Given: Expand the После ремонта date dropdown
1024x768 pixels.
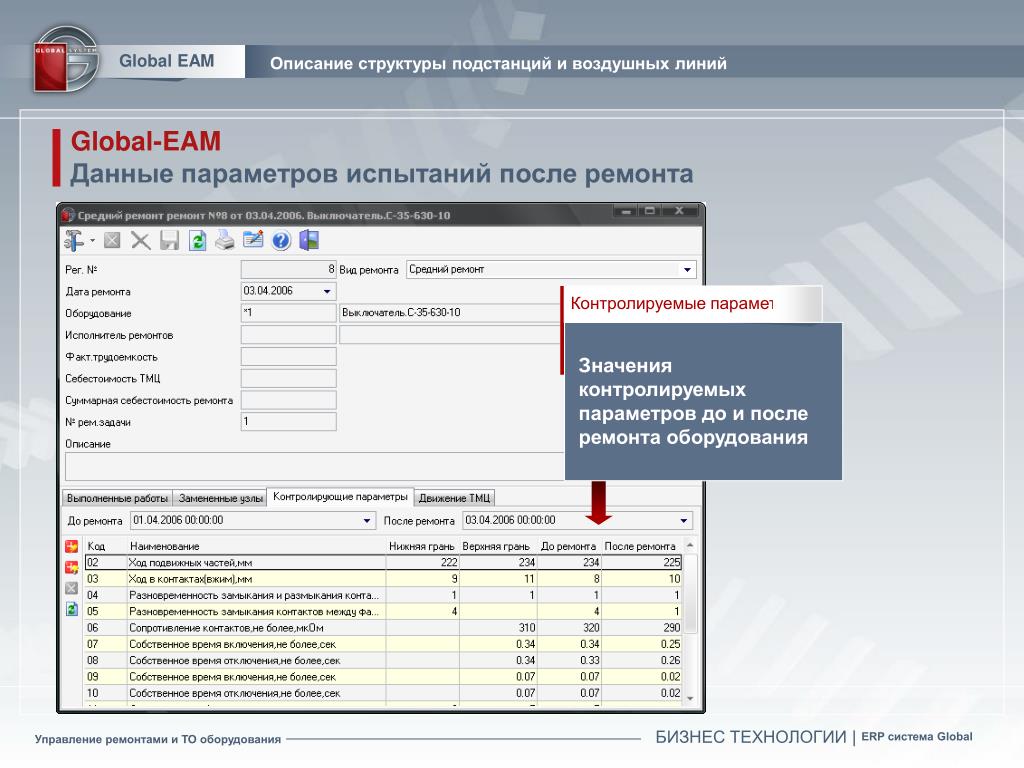Looking at the screenshot, I should [683, 520].
